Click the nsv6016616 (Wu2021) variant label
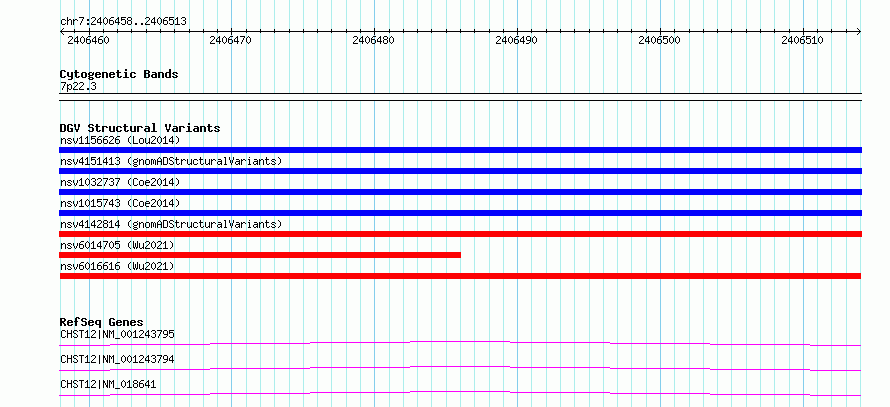The image size is (890, 407). [x=117, y=266]
